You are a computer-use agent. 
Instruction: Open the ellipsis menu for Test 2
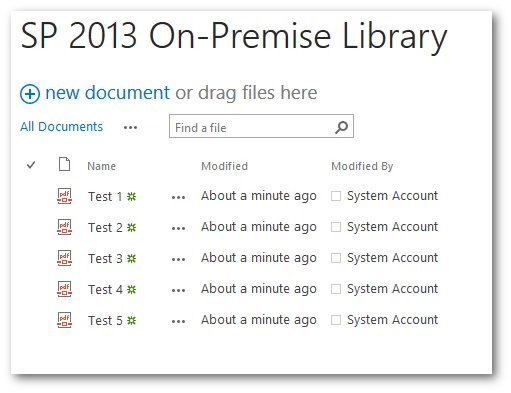pyautogui.click(x=178, y=229)
